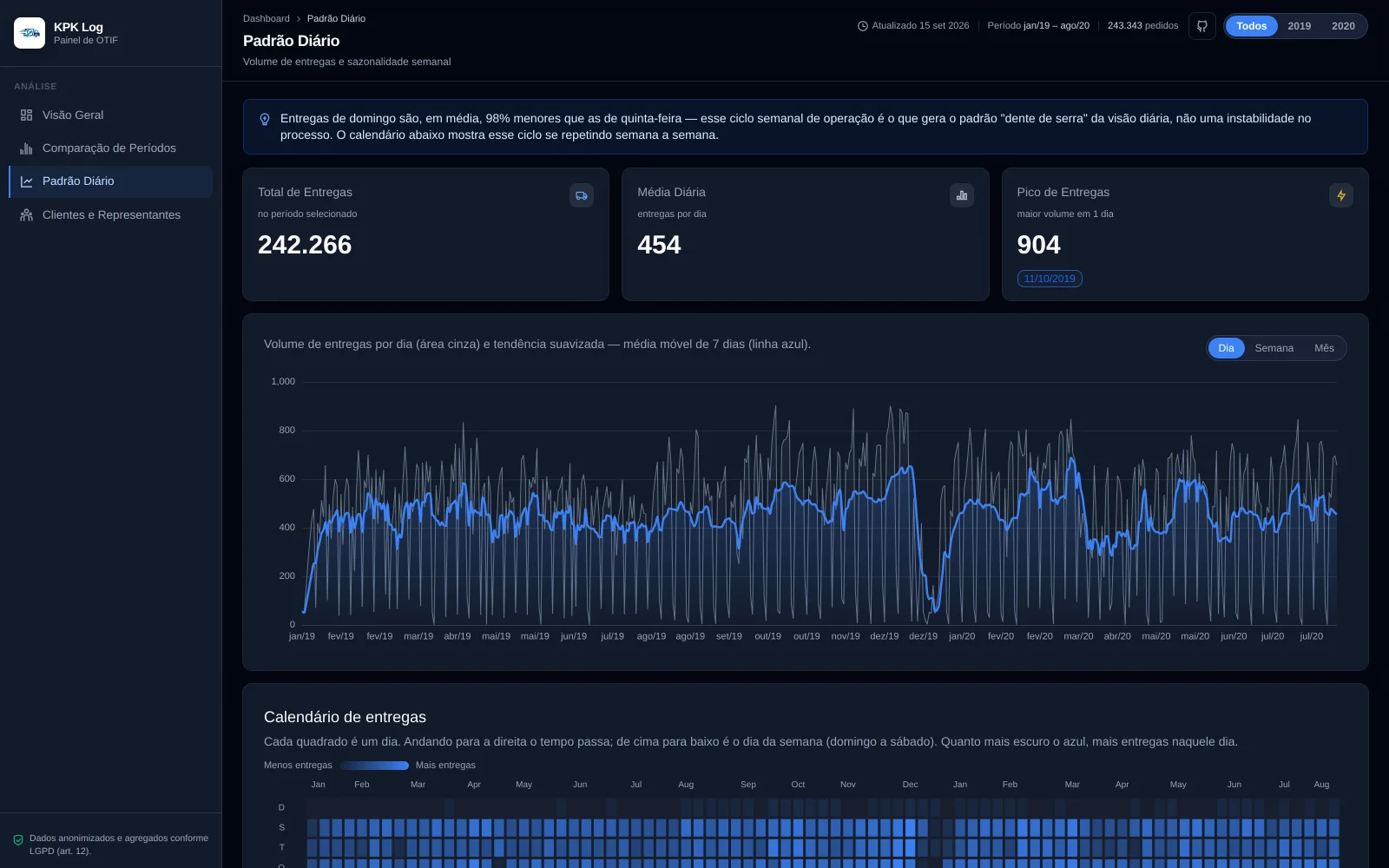Click the ANÁLISE sidebar section label
Viewport: 1389px width, 868px height.
tap(36, 87)
